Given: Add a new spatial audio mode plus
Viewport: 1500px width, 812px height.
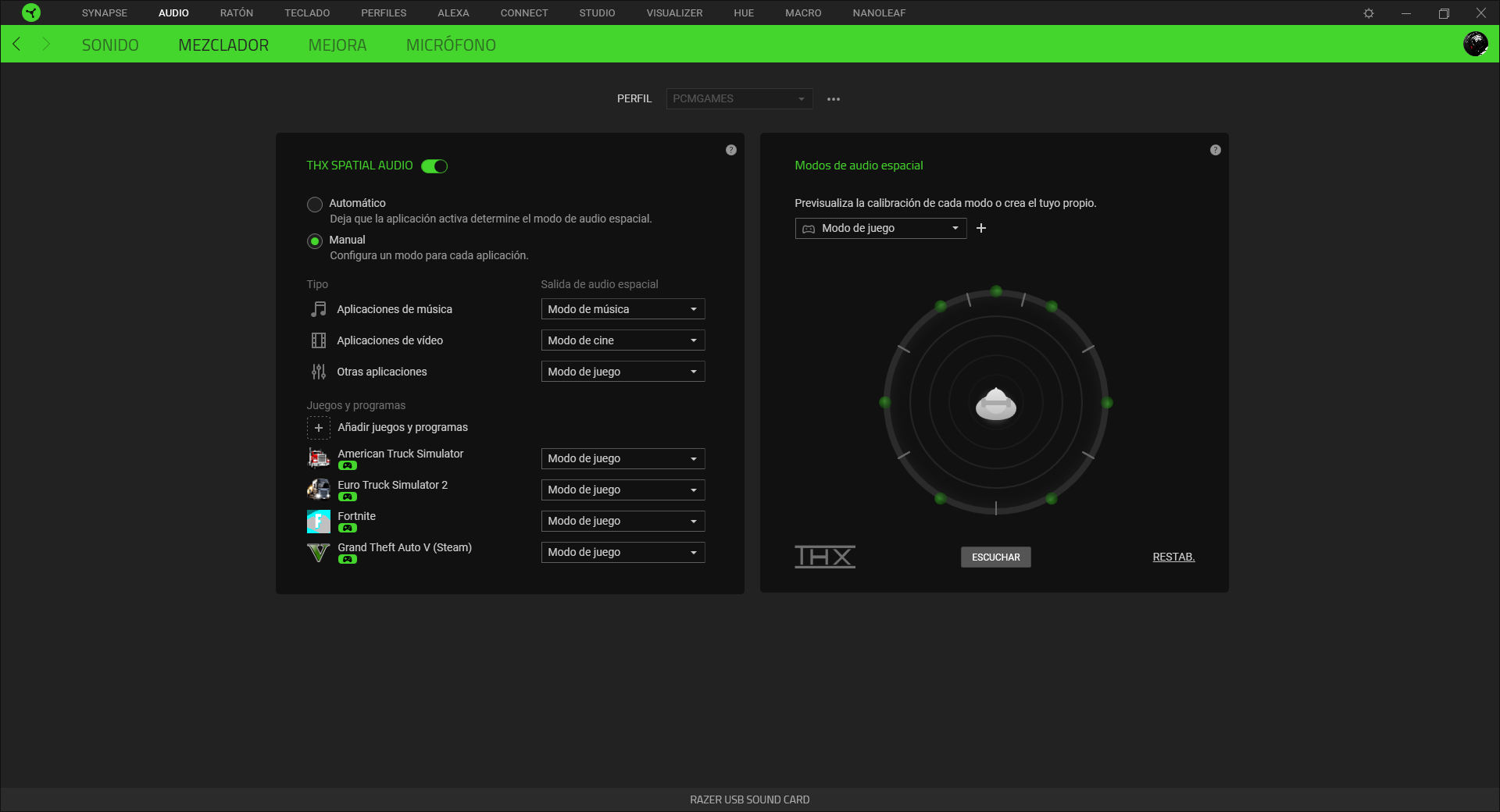Looking at the screenshot, I should tap(981, 228).
